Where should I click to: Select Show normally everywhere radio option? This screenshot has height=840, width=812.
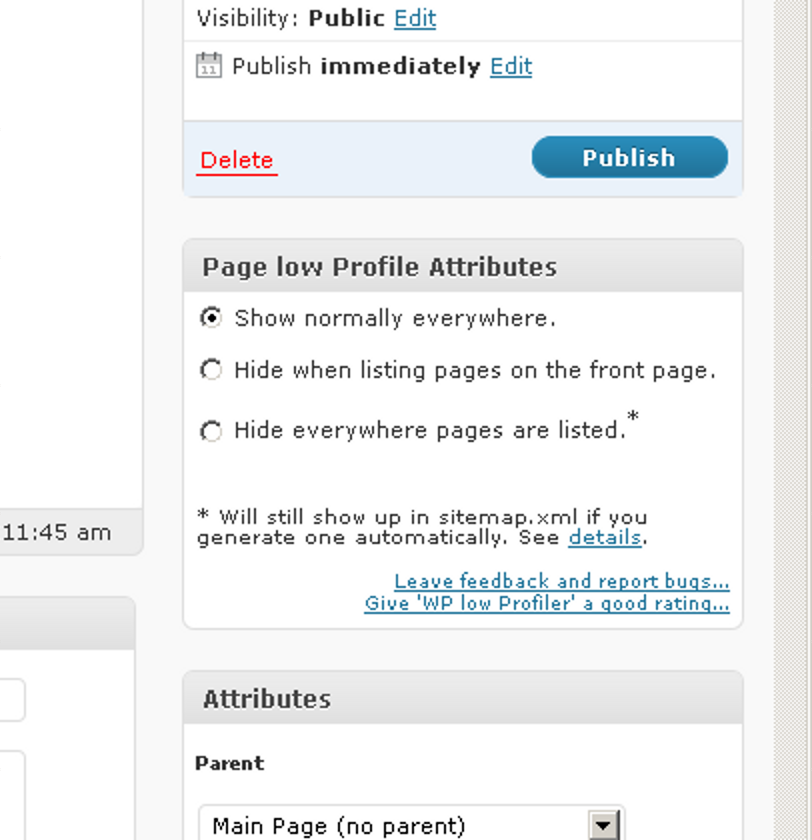211,318
